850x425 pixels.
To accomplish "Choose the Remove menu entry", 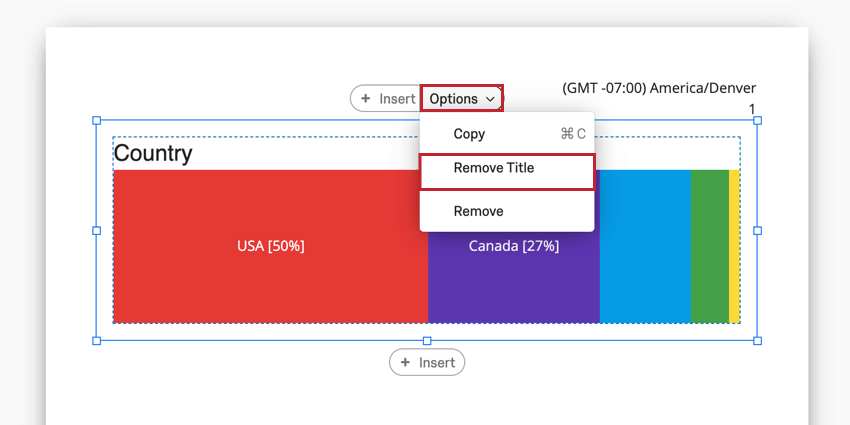I will [507, 211].
